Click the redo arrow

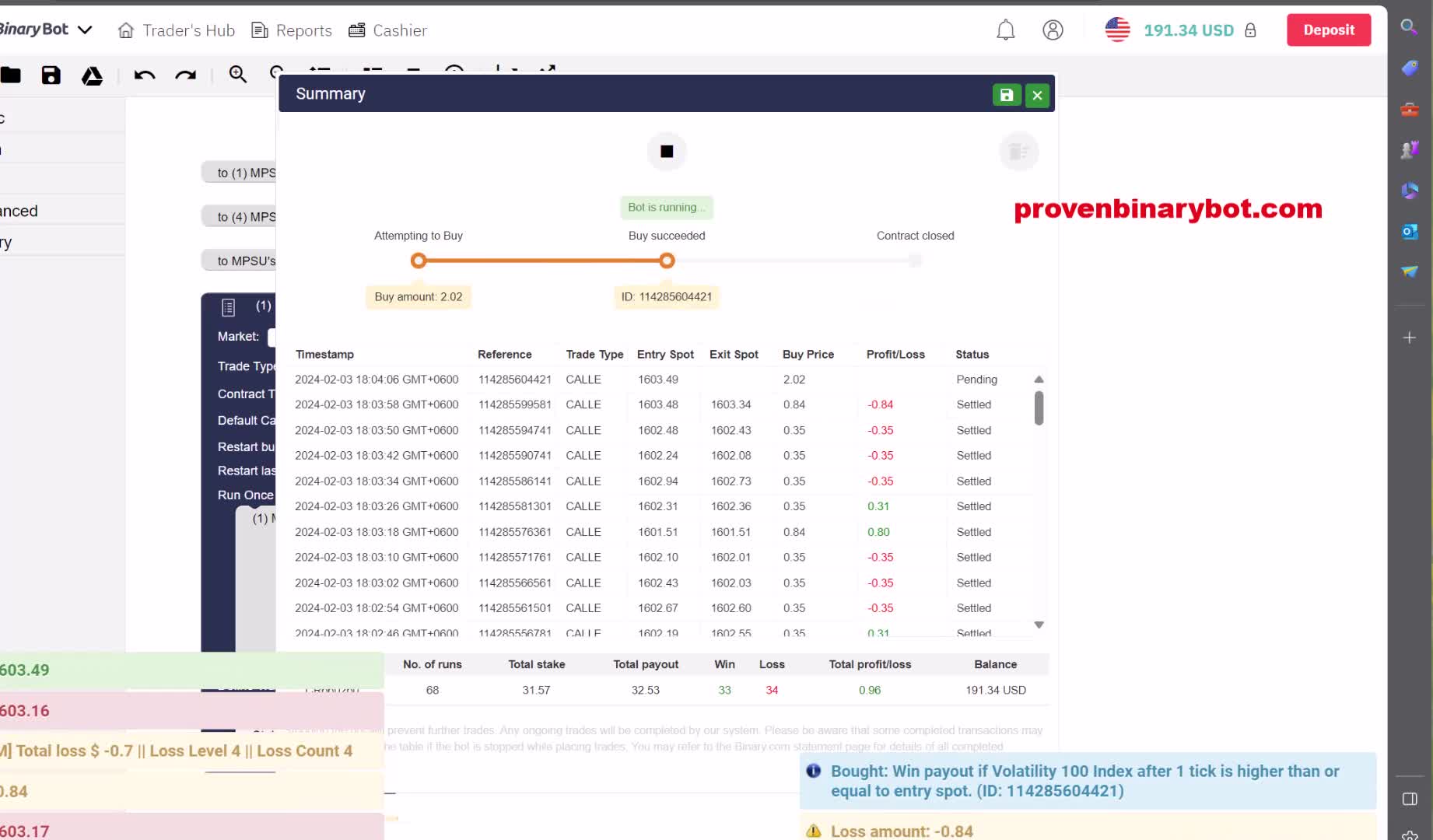pyautogui.click(x=185, y=75)
